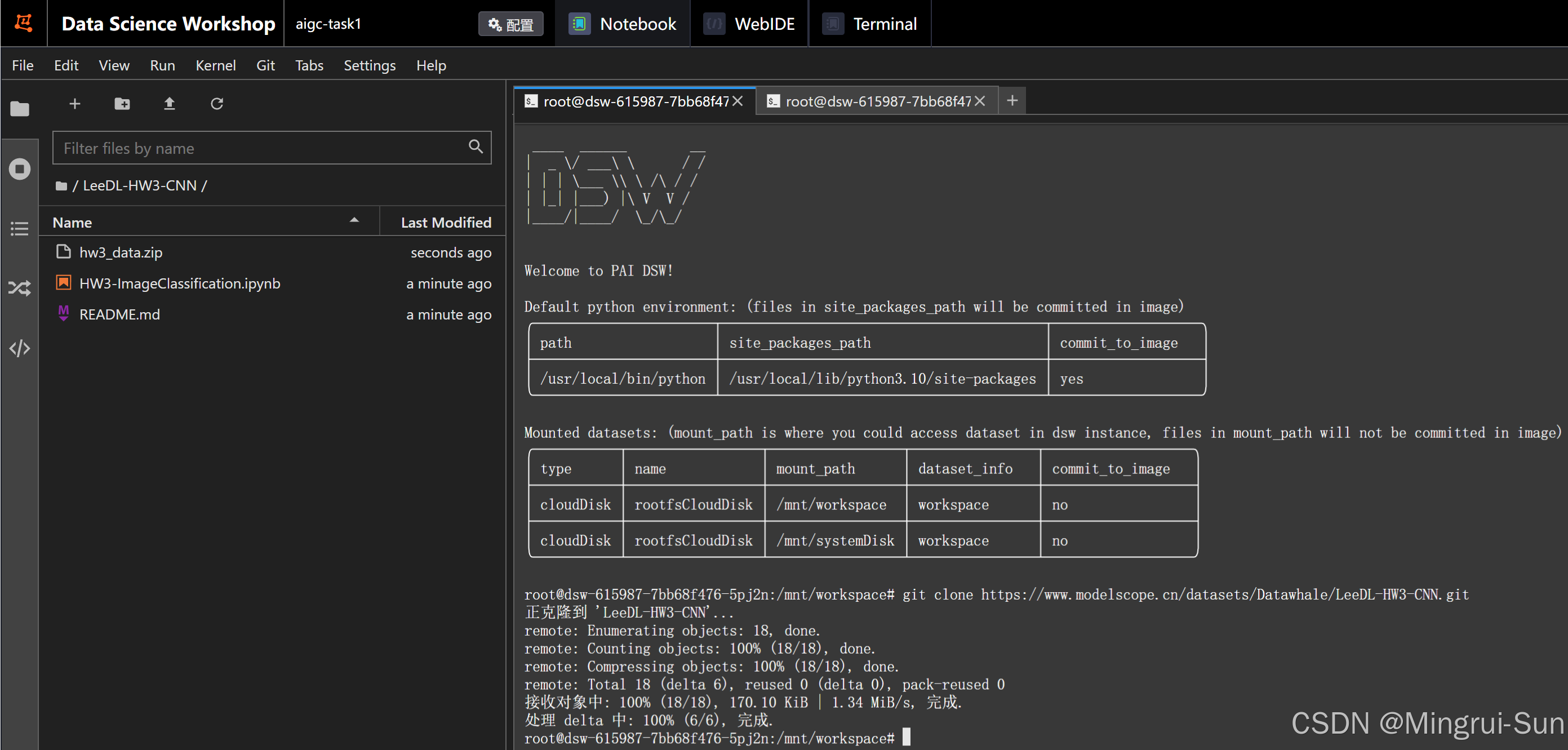Open the code snippets sidebar icon
Screen dimensions: 1568x750
point(20,348)
